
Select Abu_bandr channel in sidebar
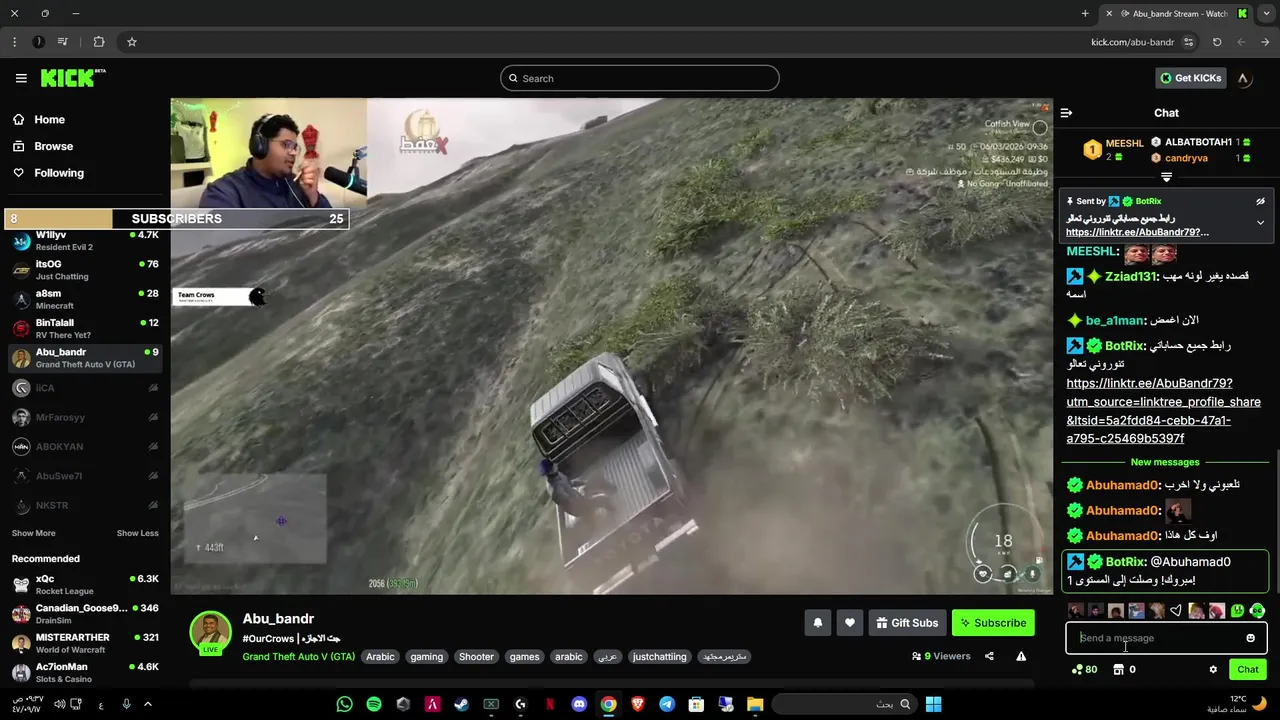pos(85,358)
